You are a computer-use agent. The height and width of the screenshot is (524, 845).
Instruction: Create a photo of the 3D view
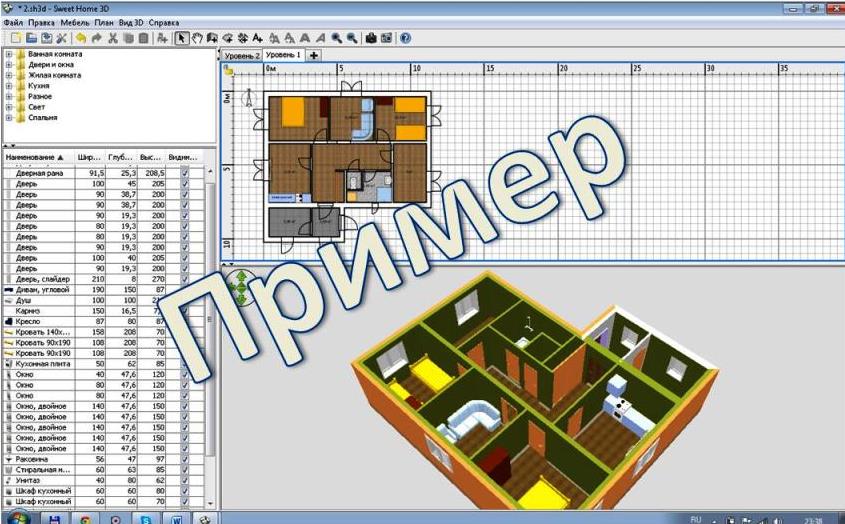click(371, 38)
